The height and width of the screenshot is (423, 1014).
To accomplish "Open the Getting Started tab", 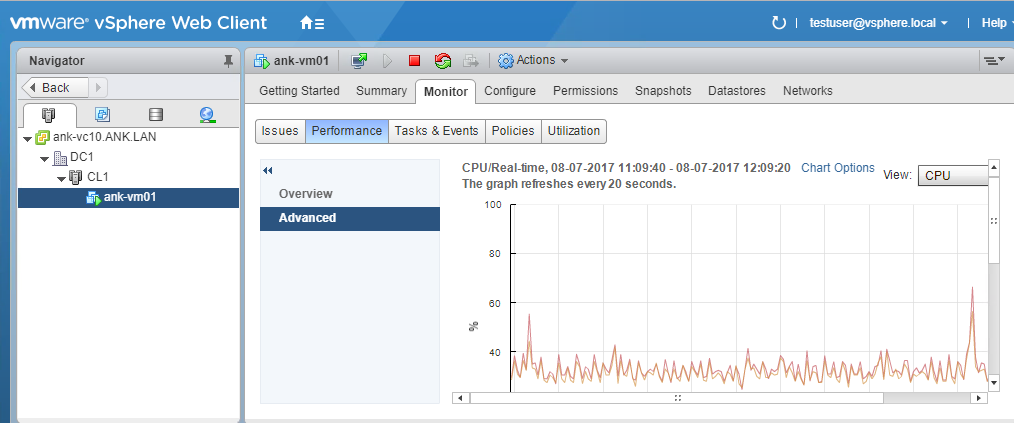I will [299, 91].
